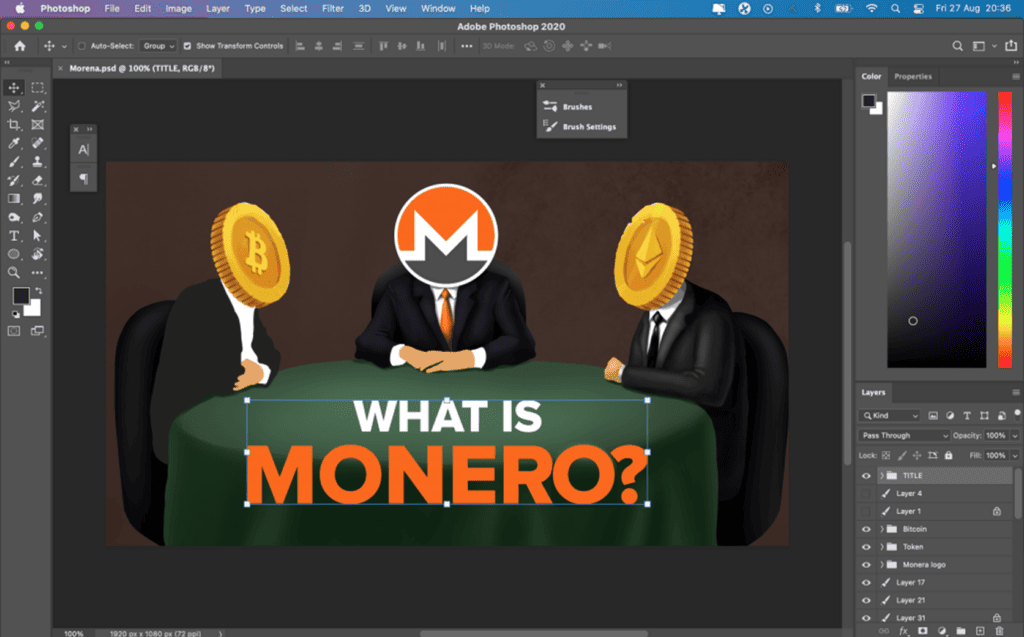The height and width of the screenshot is (637, 1024).
Task: Select the Horizontal Type tool
Action: (14, 236)
